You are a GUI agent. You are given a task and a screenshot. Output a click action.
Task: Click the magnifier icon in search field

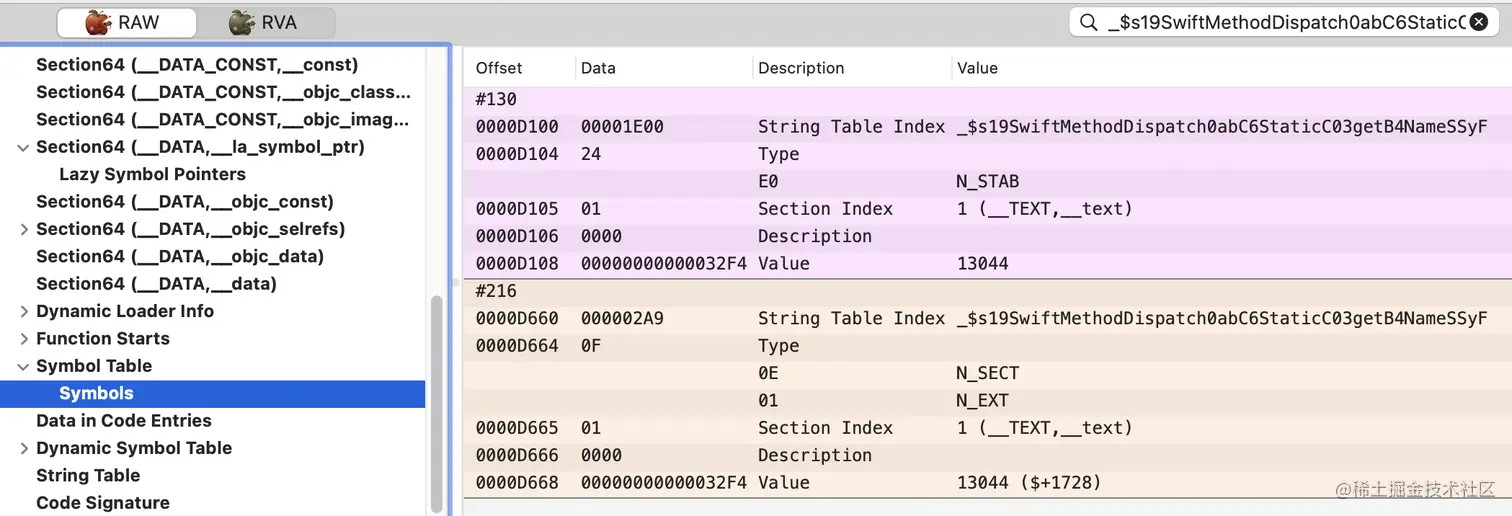coord(1089,22)
